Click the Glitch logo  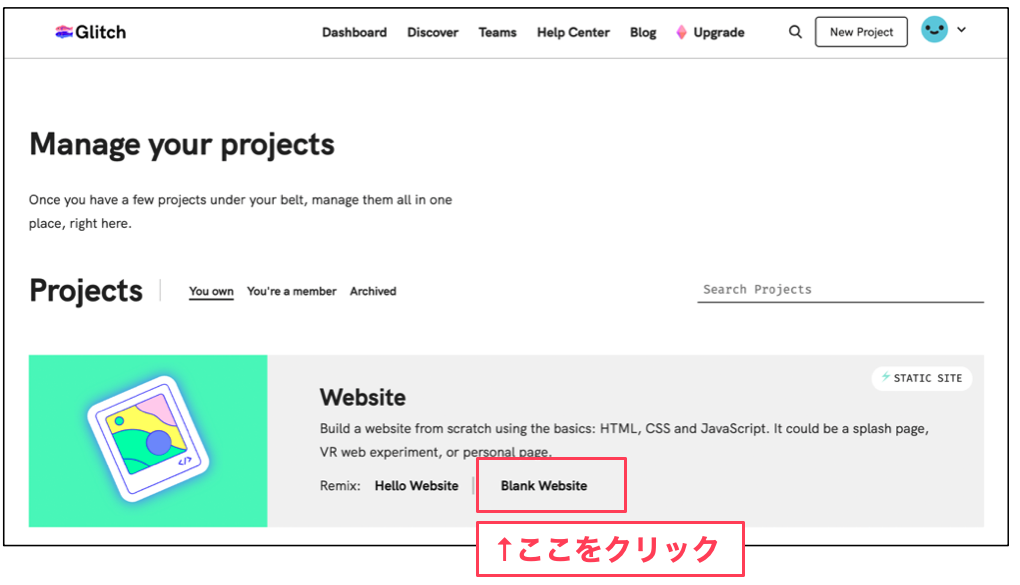(90, 32)
